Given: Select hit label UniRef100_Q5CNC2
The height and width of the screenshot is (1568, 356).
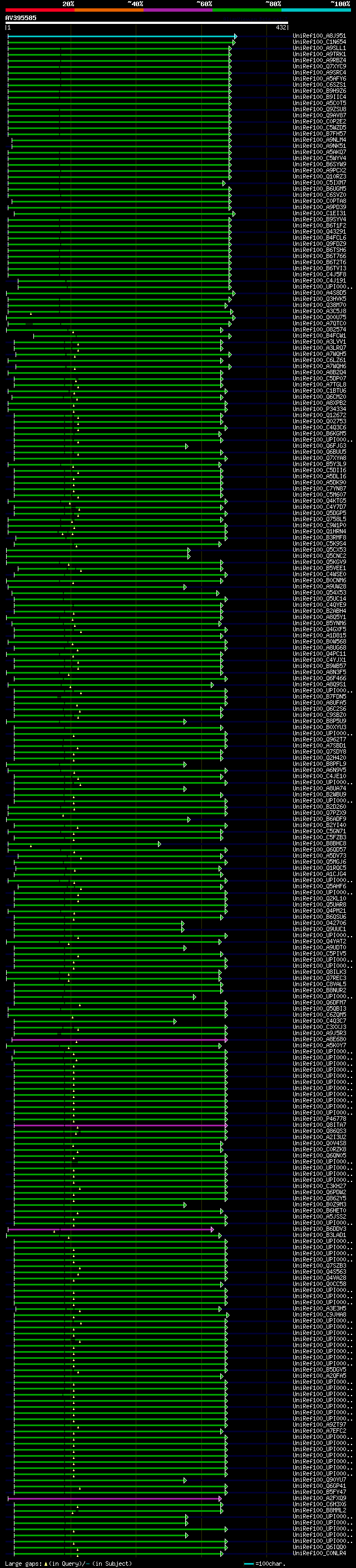Looking at the screenshot, I should click(x=319, y=556).
